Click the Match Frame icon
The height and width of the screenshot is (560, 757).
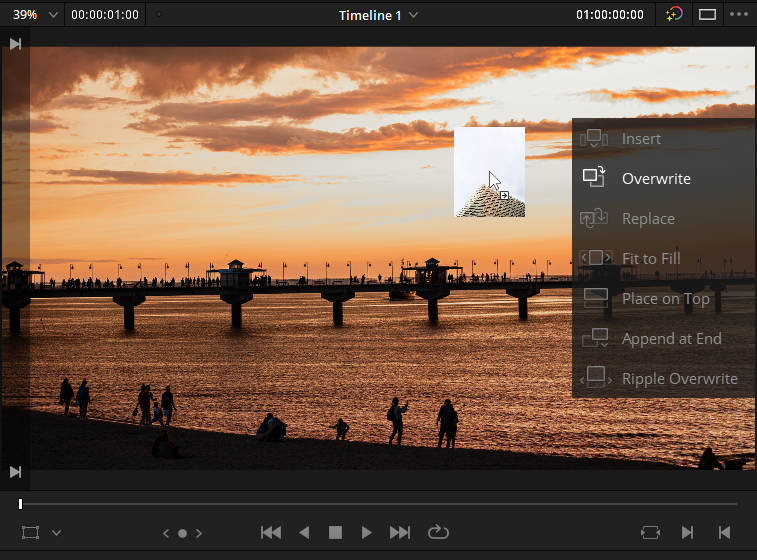(650, 532)
